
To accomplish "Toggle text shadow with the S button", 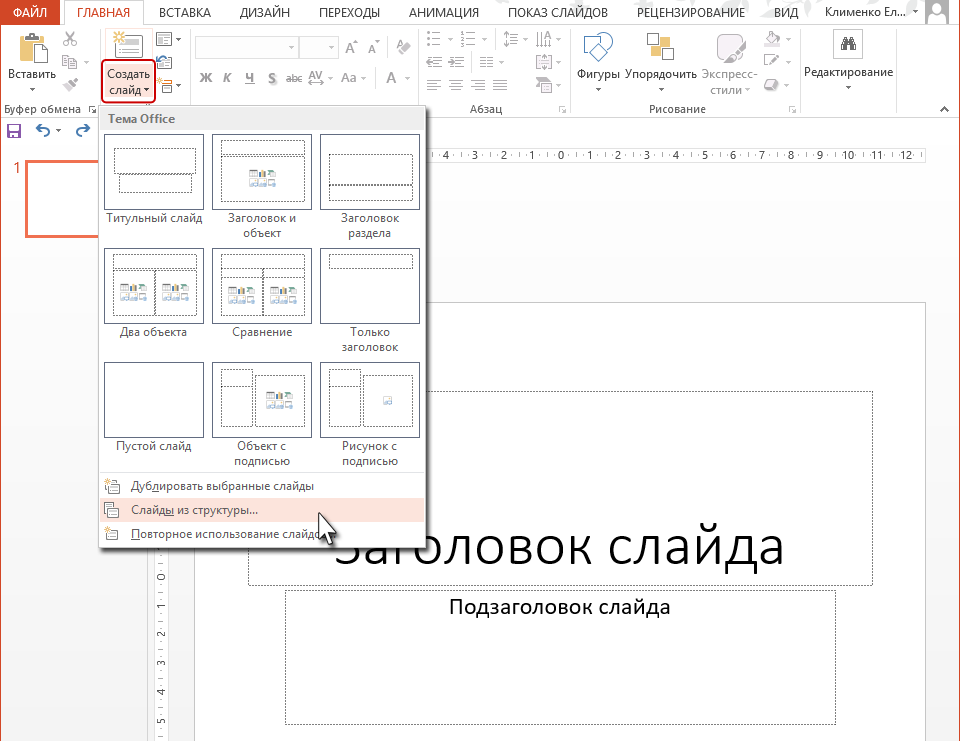I will point(272,78).
